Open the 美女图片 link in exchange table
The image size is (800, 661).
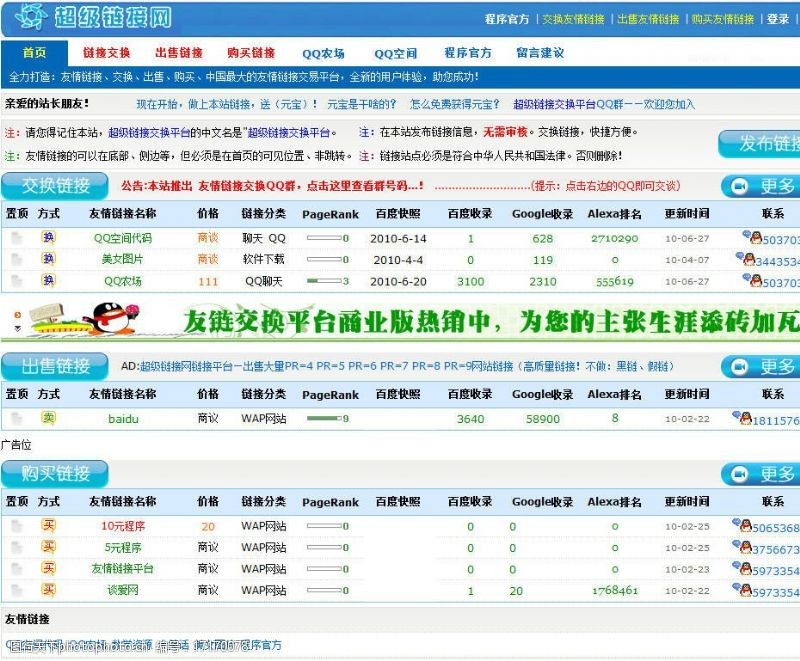click(122, 260)
